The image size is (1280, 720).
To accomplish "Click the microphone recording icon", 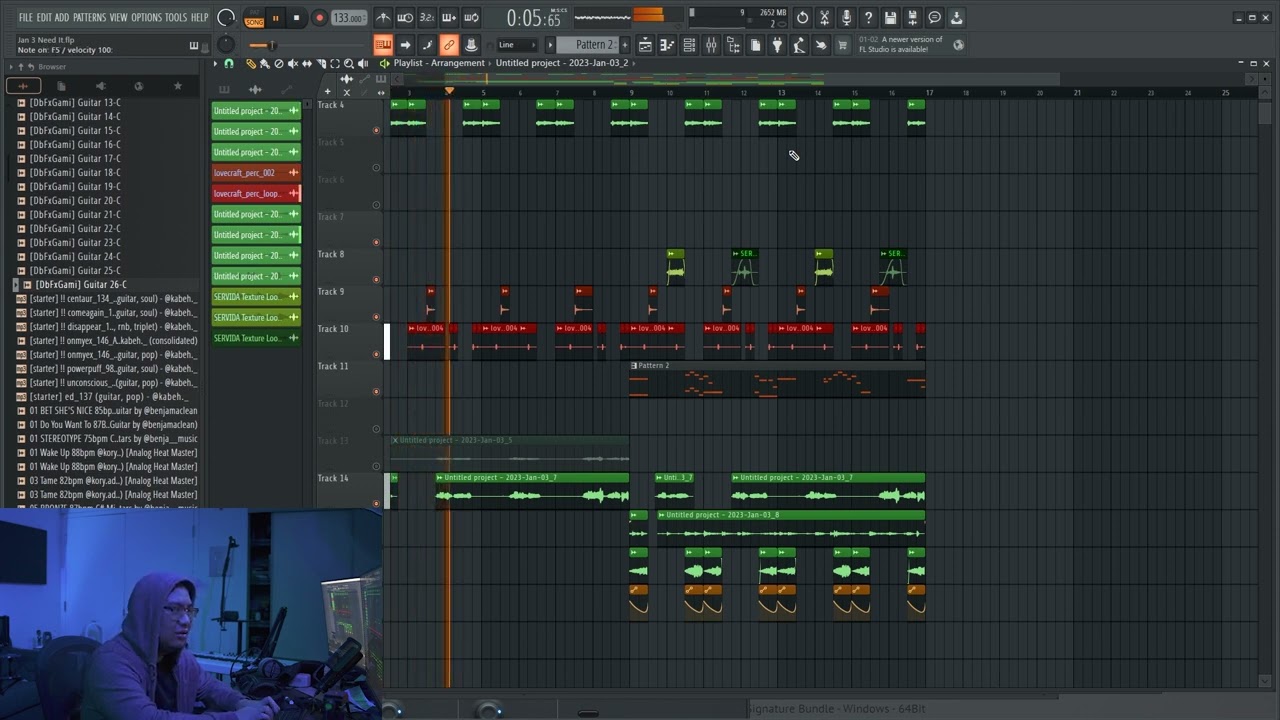I will [x=846, y=18].
